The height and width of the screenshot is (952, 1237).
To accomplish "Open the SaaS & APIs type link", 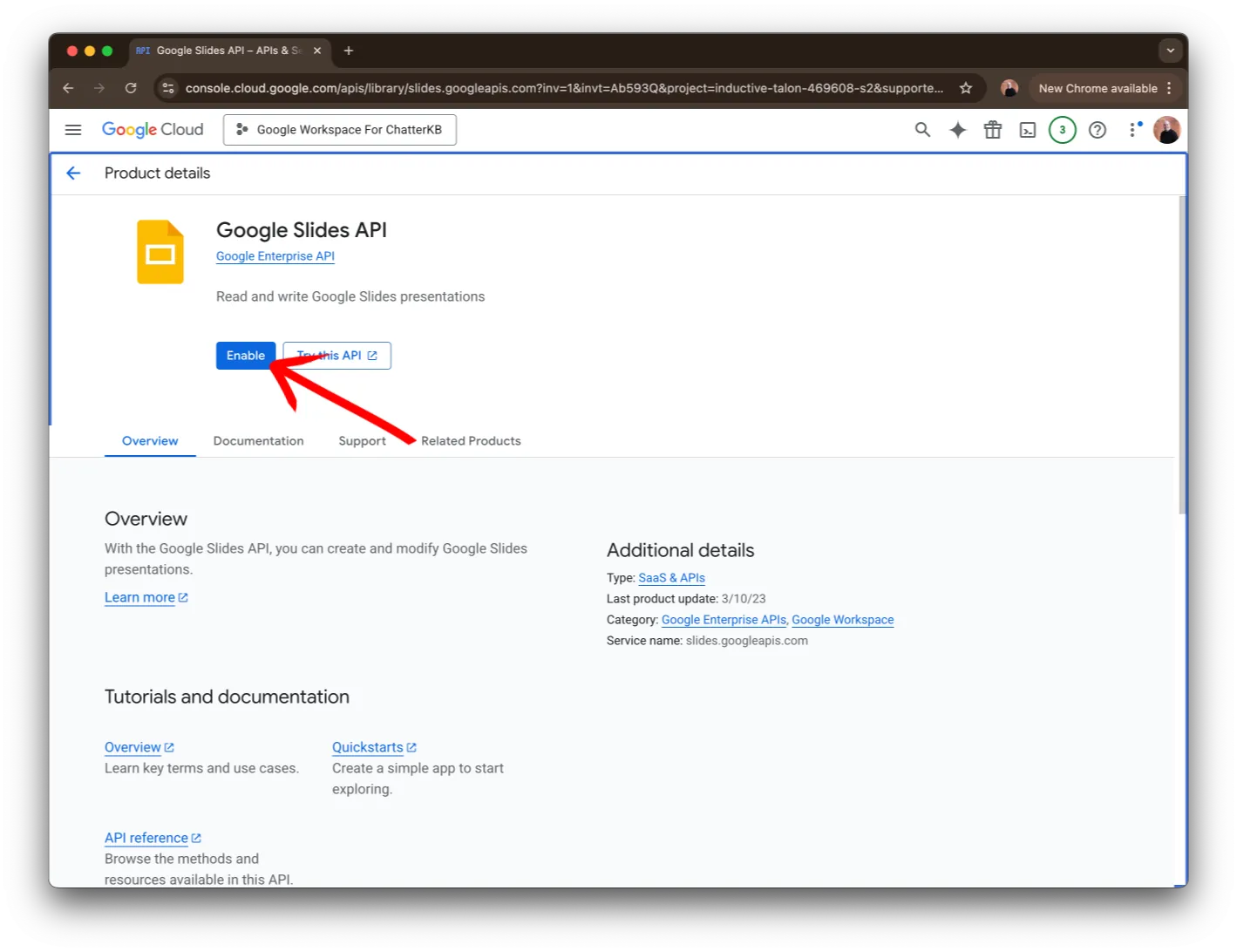I will point(671,578).
